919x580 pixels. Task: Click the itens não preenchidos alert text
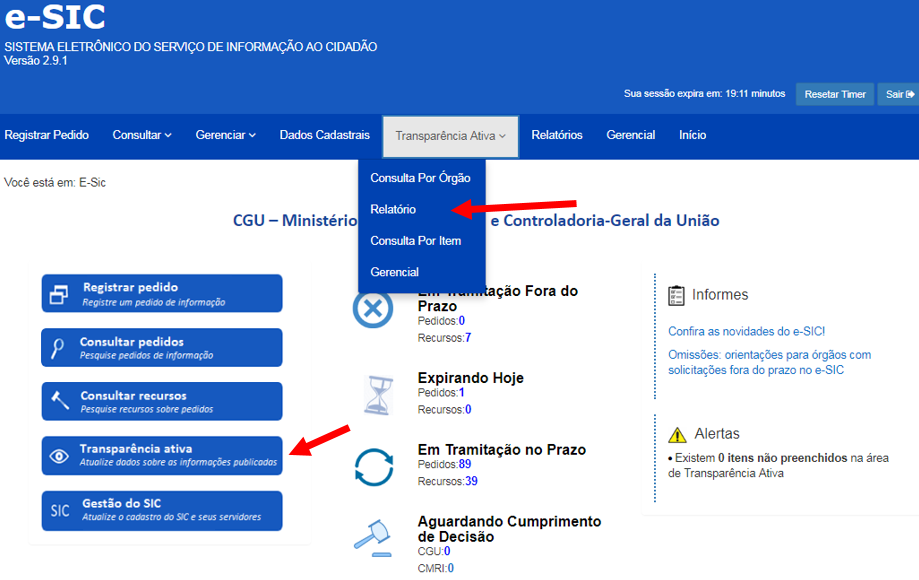click(778, 466)
